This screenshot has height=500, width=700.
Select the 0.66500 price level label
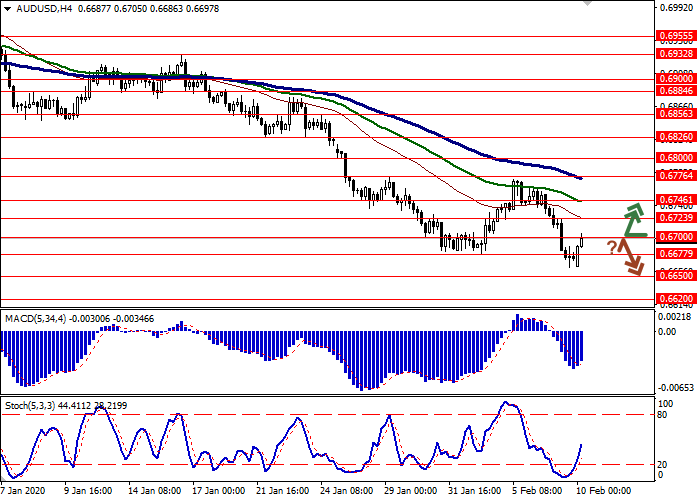pos(675,277)
